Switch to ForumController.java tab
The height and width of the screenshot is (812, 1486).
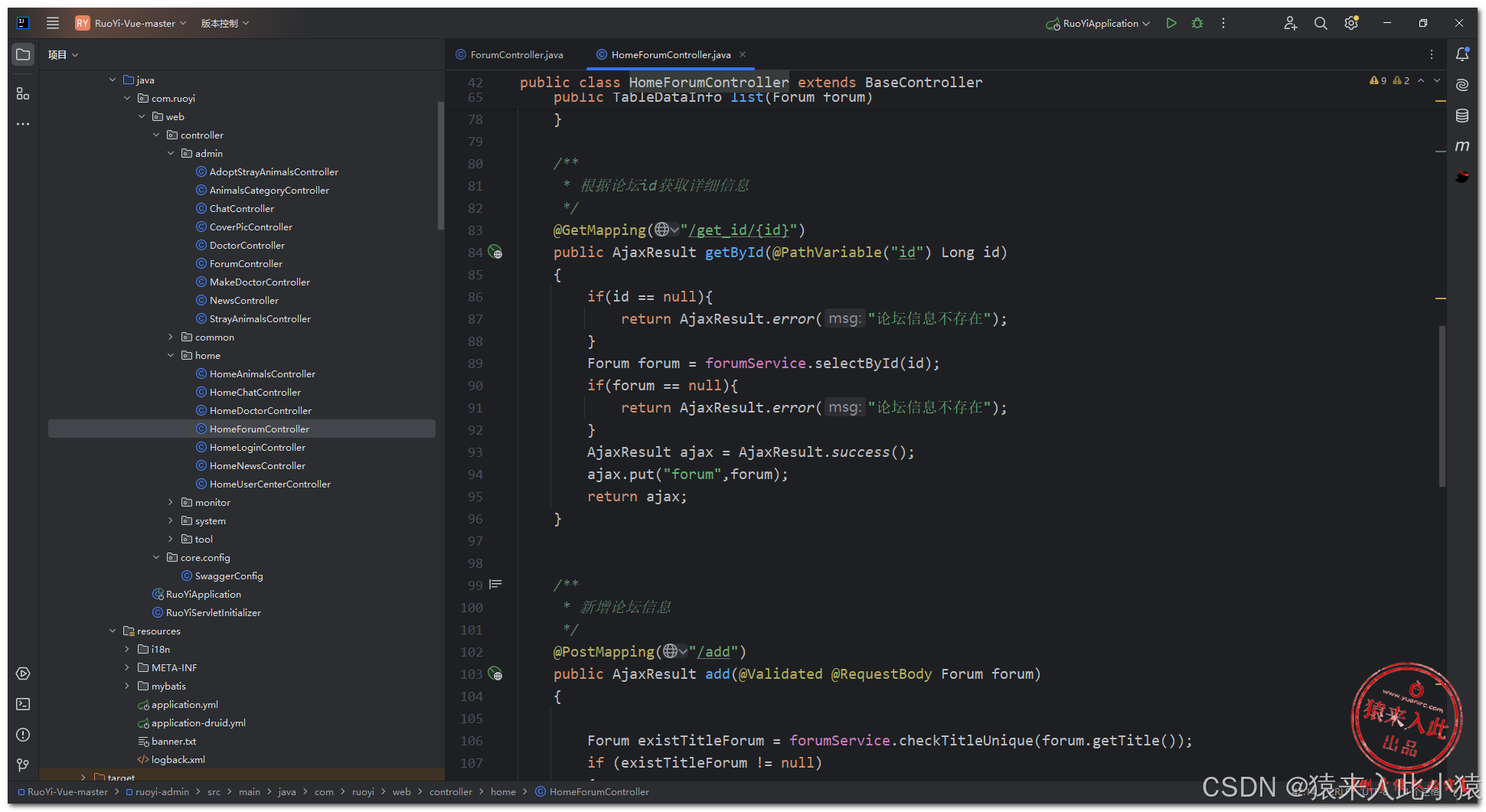point(510,54)
